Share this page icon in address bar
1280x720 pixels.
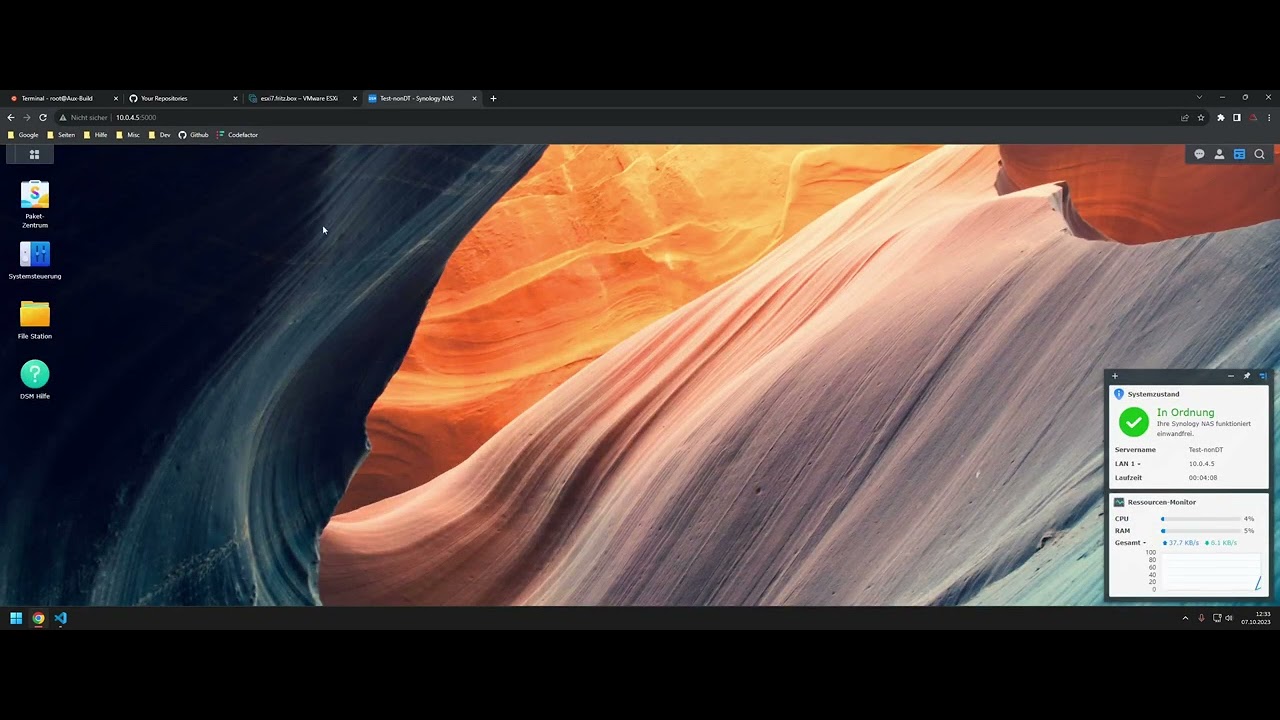1185,117
